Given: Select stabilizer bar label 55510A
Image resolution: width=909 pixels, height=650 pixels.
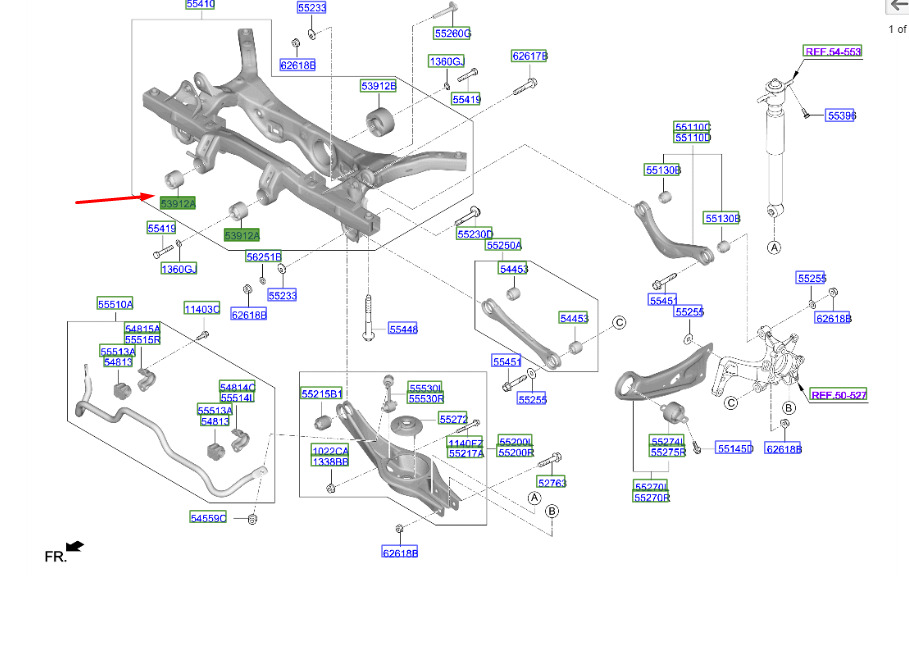Looking at the screenshot, I should pyautogui.click(x=115, y=304).
